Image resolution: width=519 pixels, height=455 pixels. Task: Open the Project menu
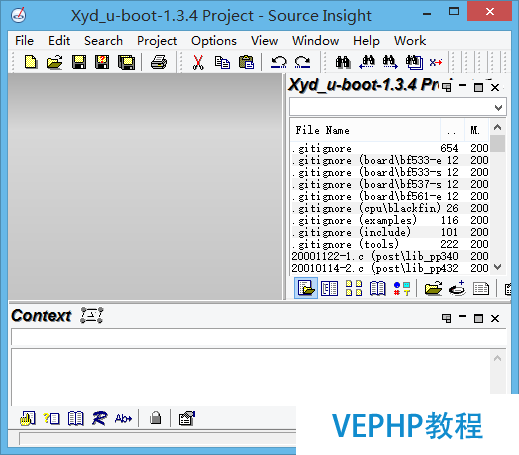click(x=157, y=41)
